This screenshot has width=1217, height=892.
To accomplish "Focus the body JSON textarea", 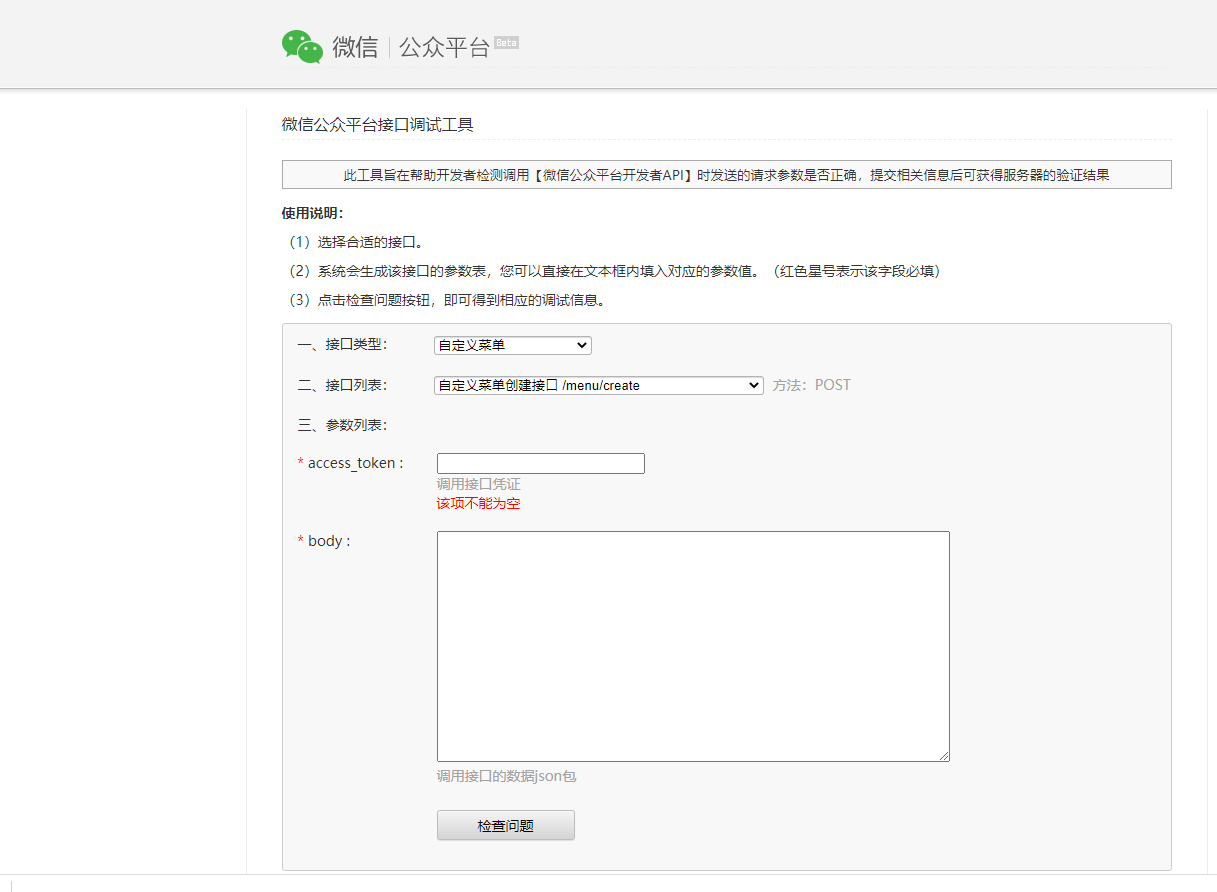I will (x=693, y=646).
